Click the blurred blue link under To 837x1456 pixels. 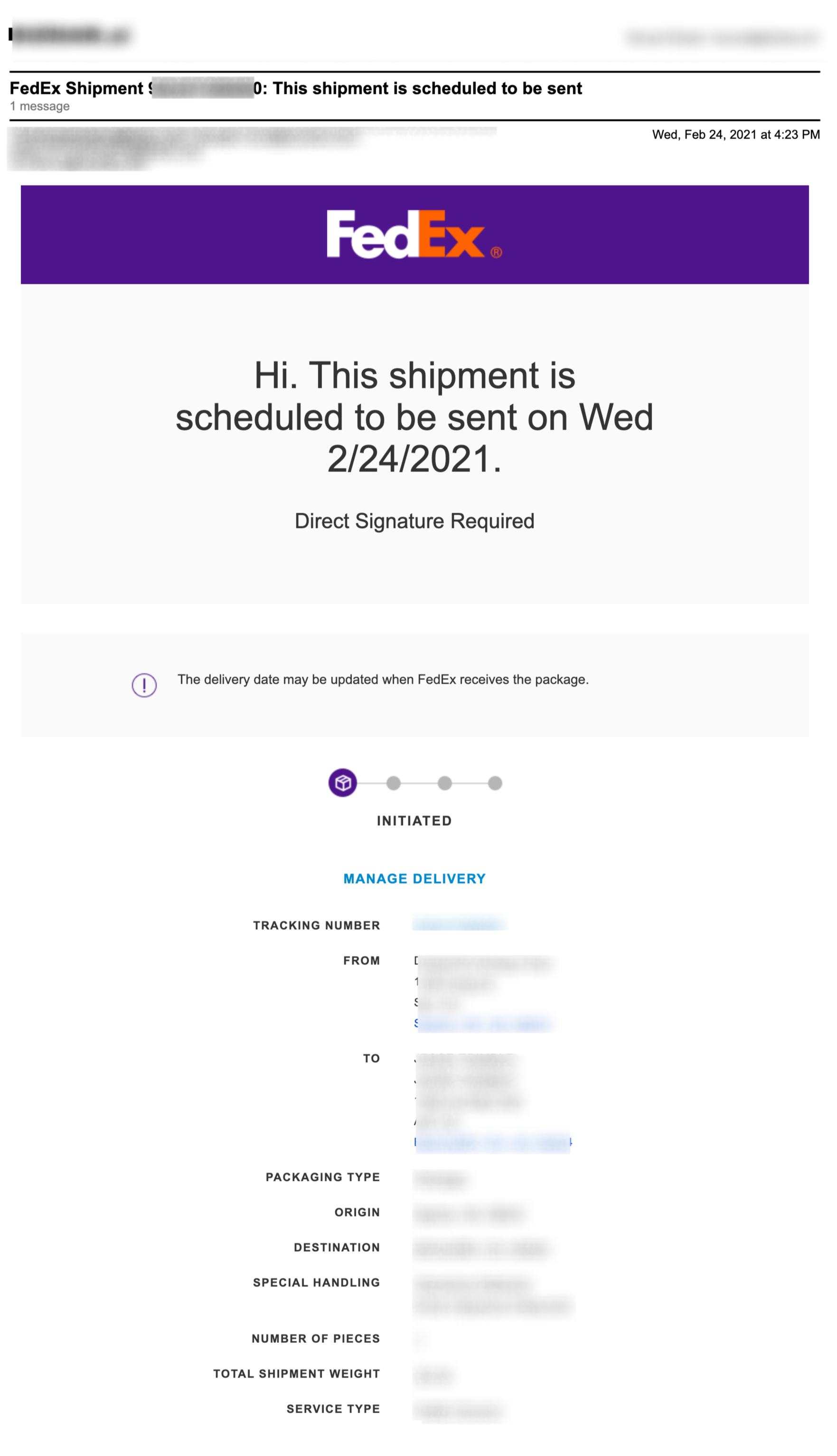coord(493,1142)
